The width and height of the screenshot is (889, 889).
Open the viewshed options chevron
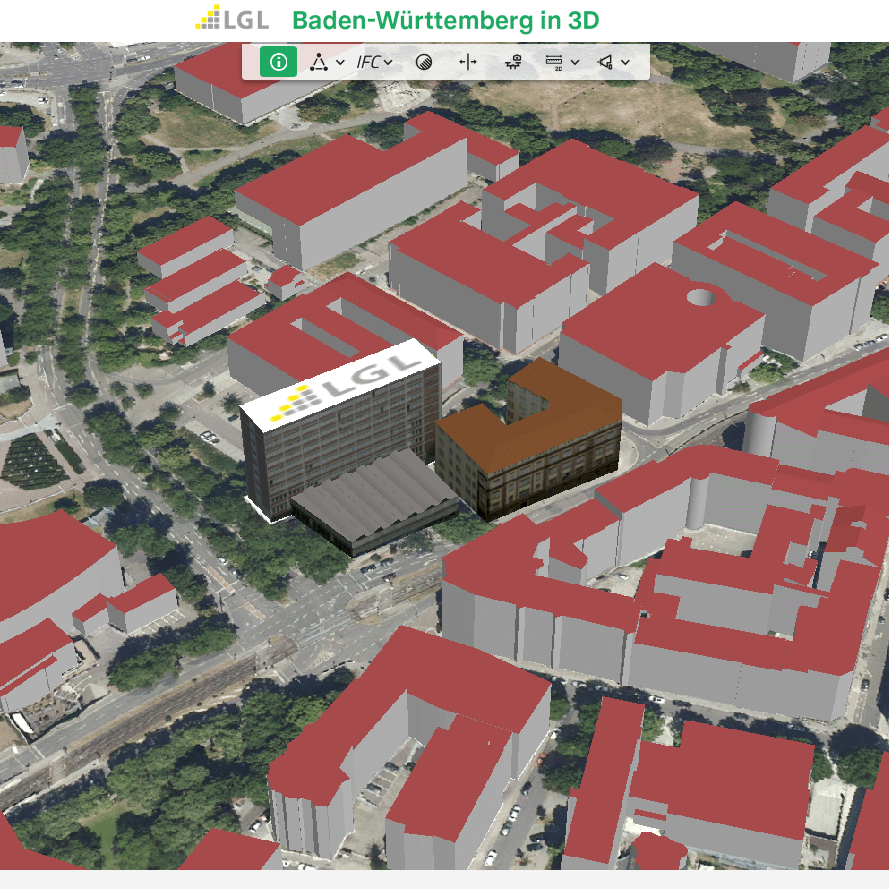click(x=626, y=62)
